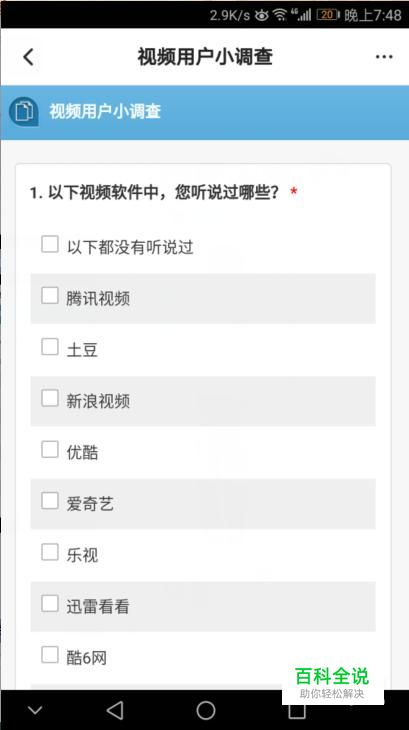Tap Android back triangle navigation button
This screenshot has height=730, width=409.
click(114, 710)
